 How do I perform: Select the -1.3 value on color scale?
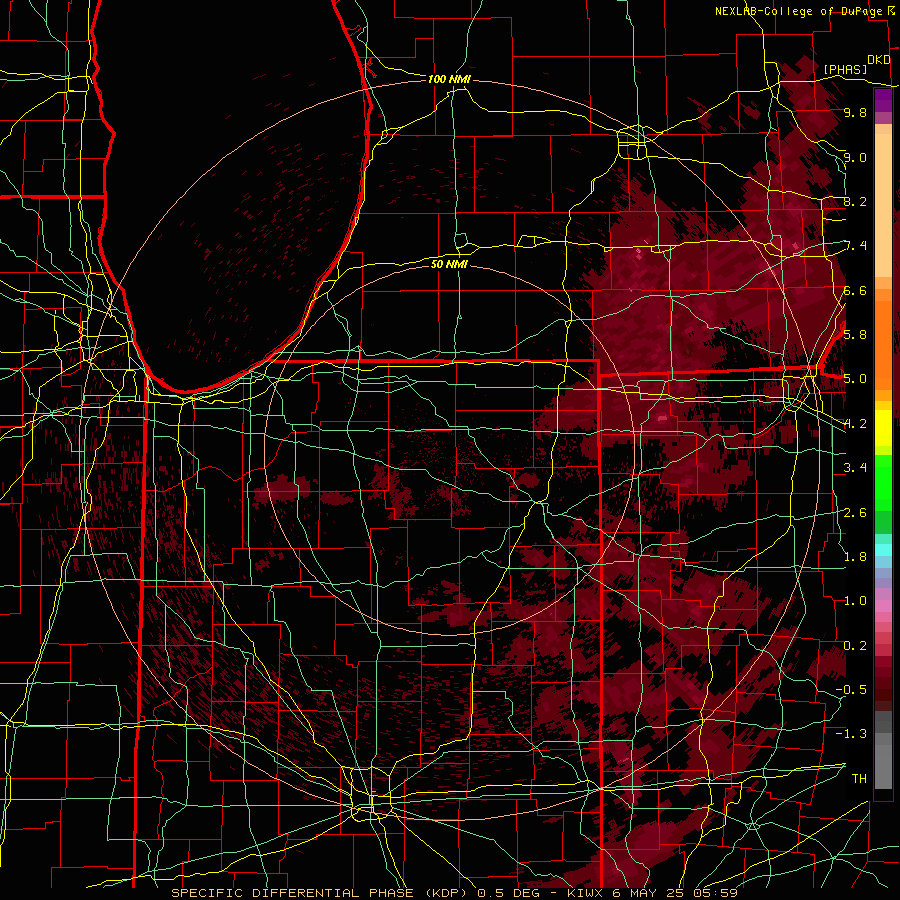851,734
